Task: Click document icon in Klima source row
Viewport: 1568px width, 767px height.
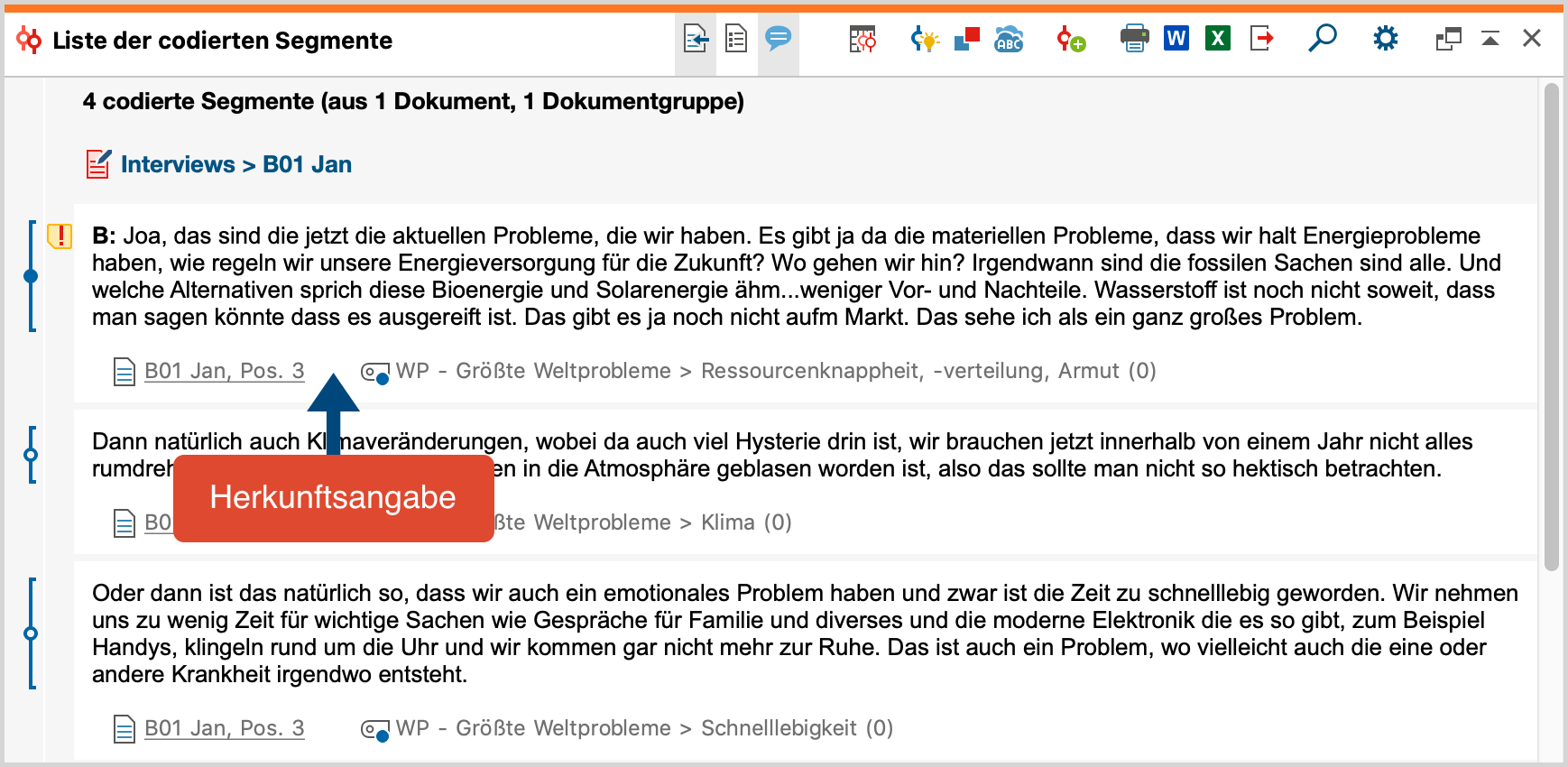Action: (x=125, y=523)
